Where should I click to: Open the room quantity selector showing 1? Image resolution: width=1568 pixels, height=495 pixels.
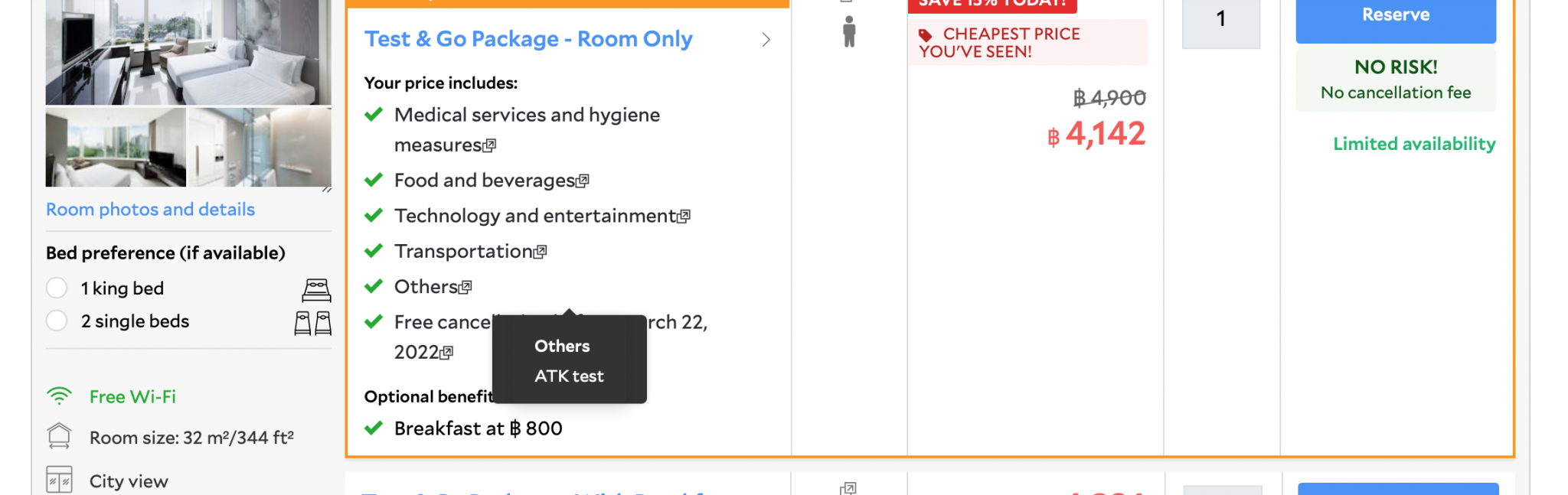click(x=1221, y=19)
